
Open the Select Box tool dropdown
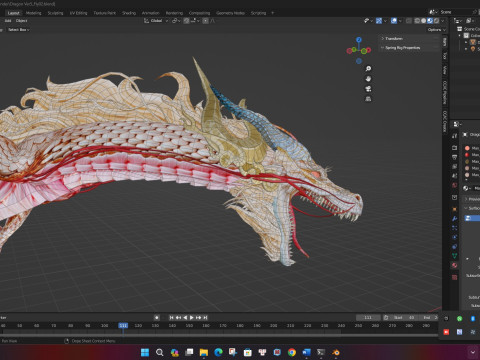(18, 30)
